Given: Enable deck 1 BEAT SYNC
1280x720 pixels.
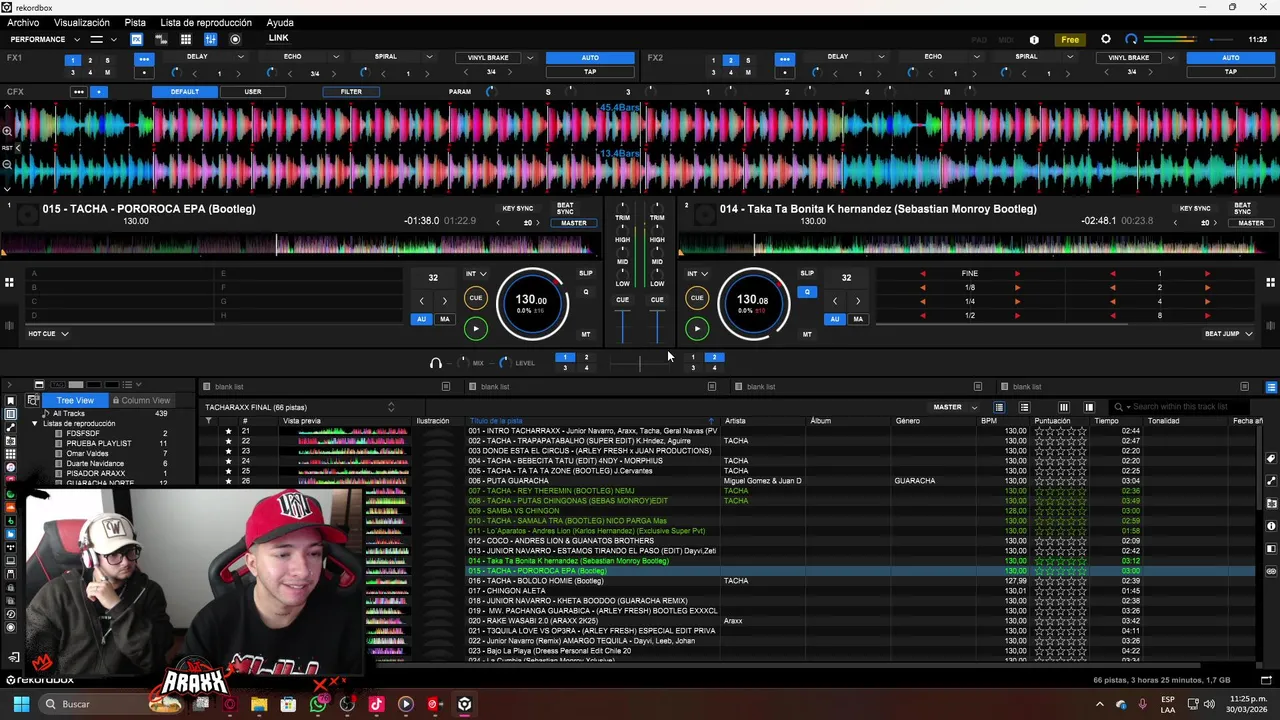Looking at the screenshot, I should 565,208.
